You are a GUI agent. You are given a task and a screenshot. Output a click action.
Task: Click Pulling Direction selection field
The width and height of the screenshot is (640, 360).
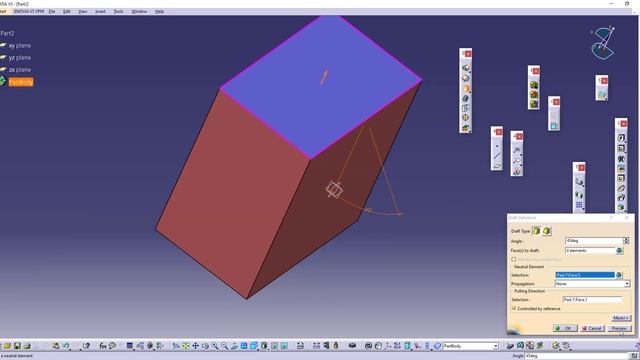[x=592, y=300]
